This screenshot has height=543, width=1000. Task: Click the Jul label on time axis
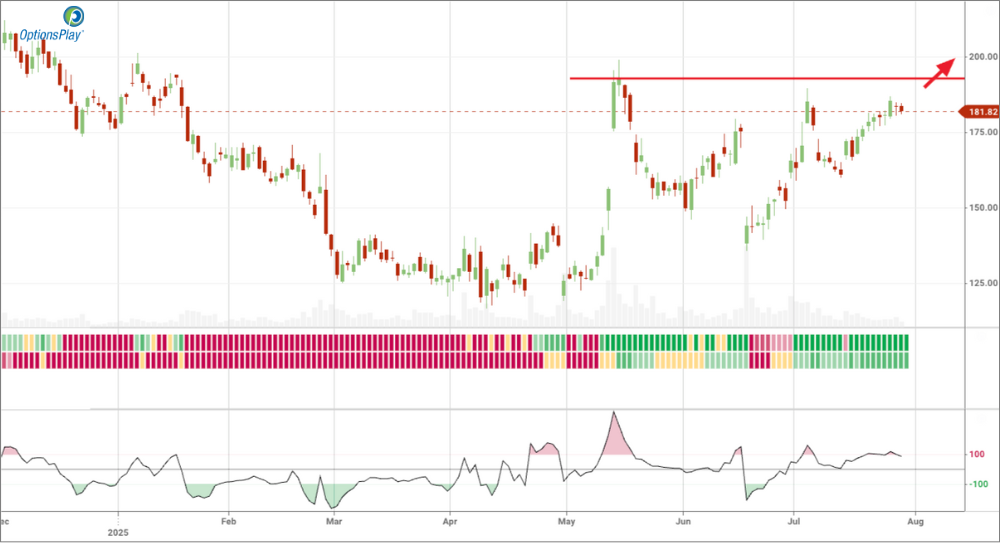coord(793,521)
